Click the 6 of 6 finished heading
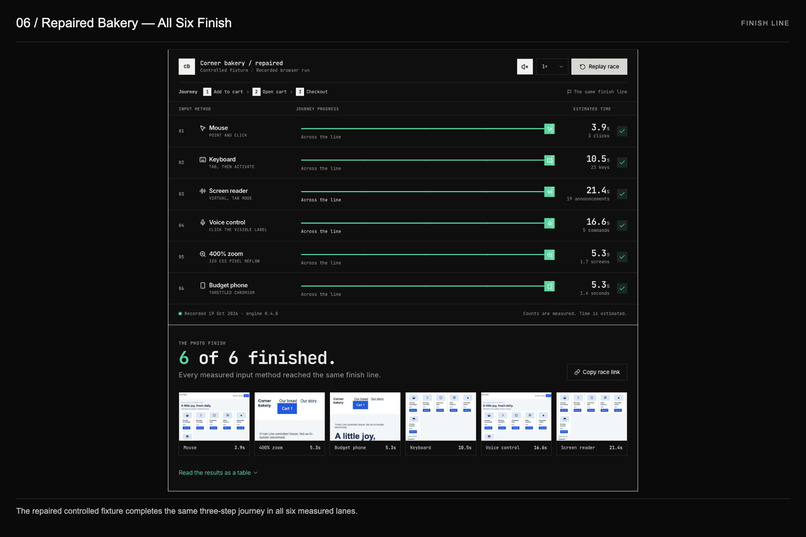 tap(257, 358)
